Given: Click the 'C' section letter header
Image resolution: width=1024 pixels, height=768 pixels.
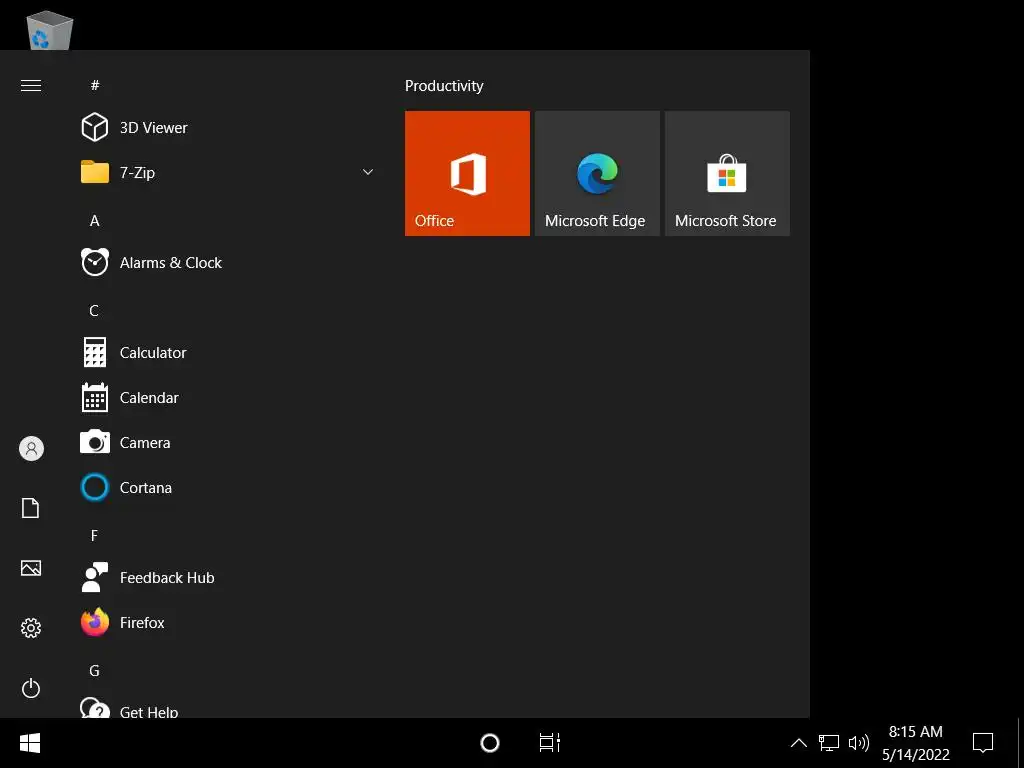Looking at the screenshot, I should (x=94, y=311).
